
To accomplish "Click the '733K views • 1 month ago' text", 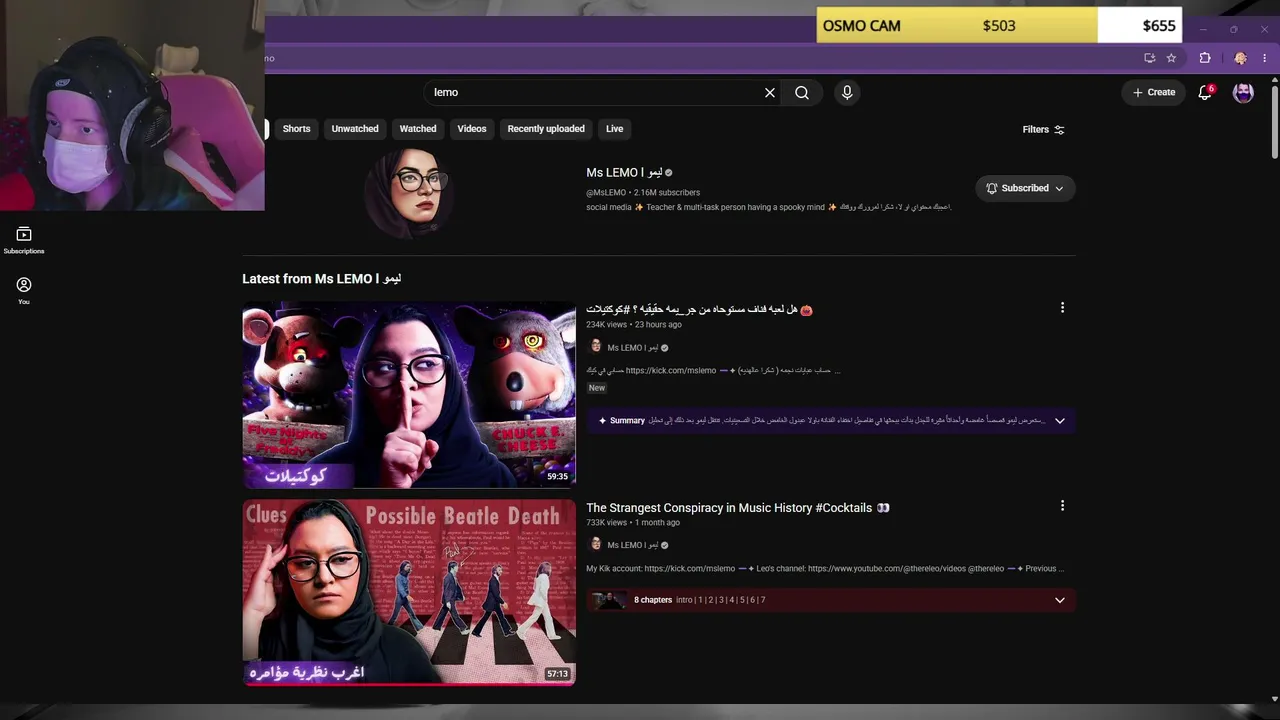I will (x=633, y=522).
